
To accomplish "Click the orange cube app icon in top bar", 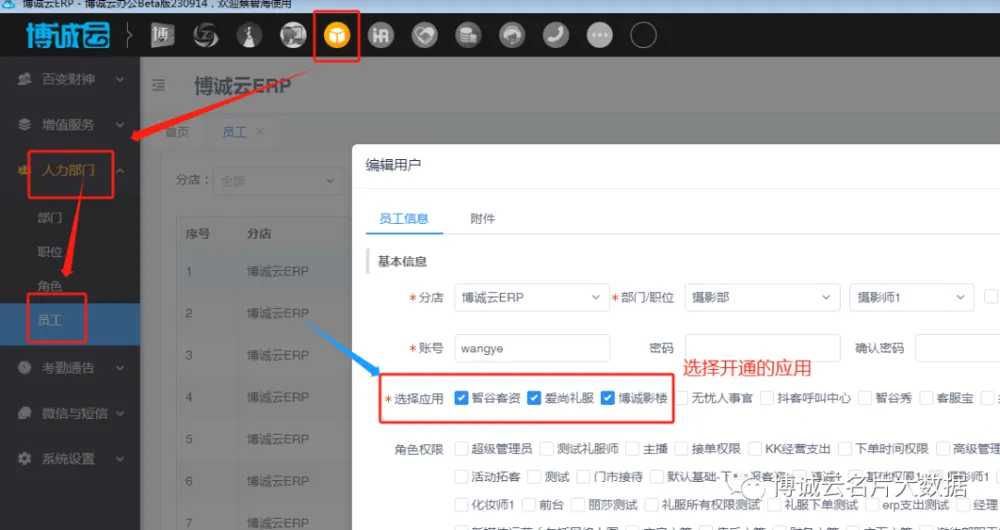I will tap(337, 37).
